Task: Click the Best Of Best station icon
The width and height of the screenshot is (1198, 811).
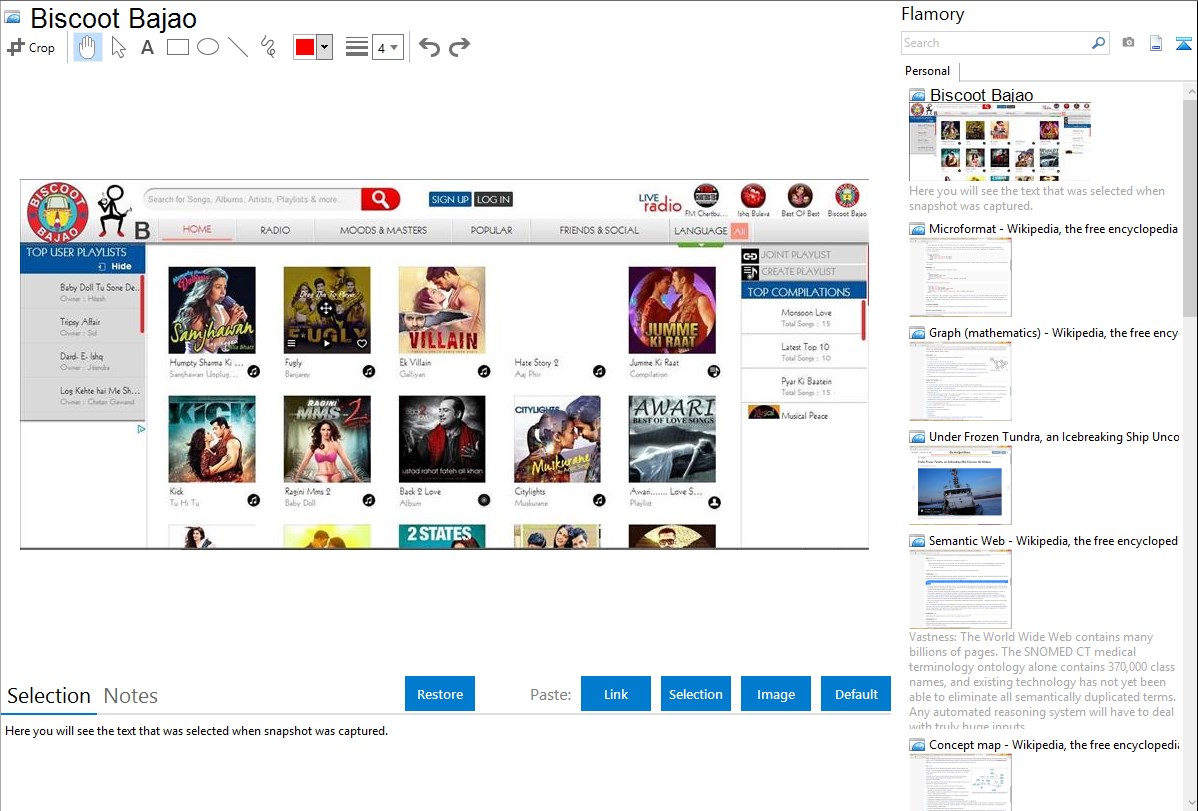Action: click(800, 196)
